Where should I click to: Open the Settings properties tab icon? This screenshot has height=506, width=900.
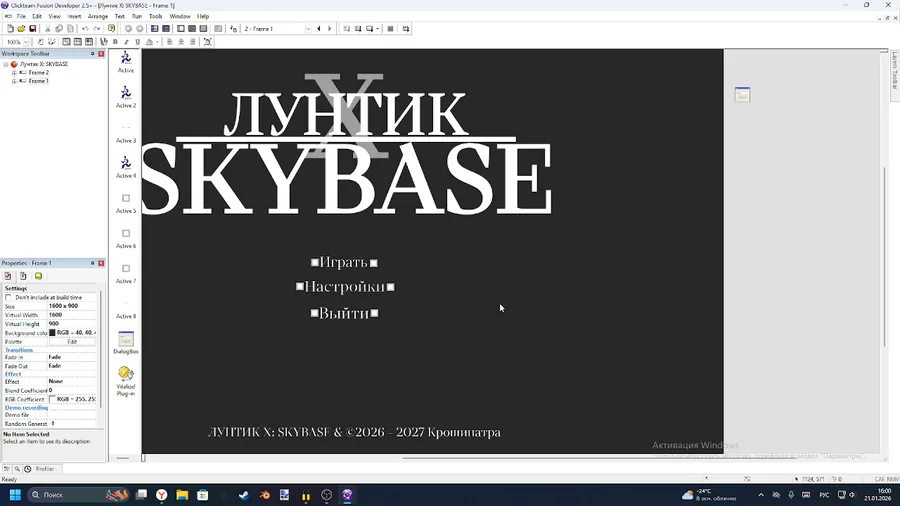coord(8,276)
